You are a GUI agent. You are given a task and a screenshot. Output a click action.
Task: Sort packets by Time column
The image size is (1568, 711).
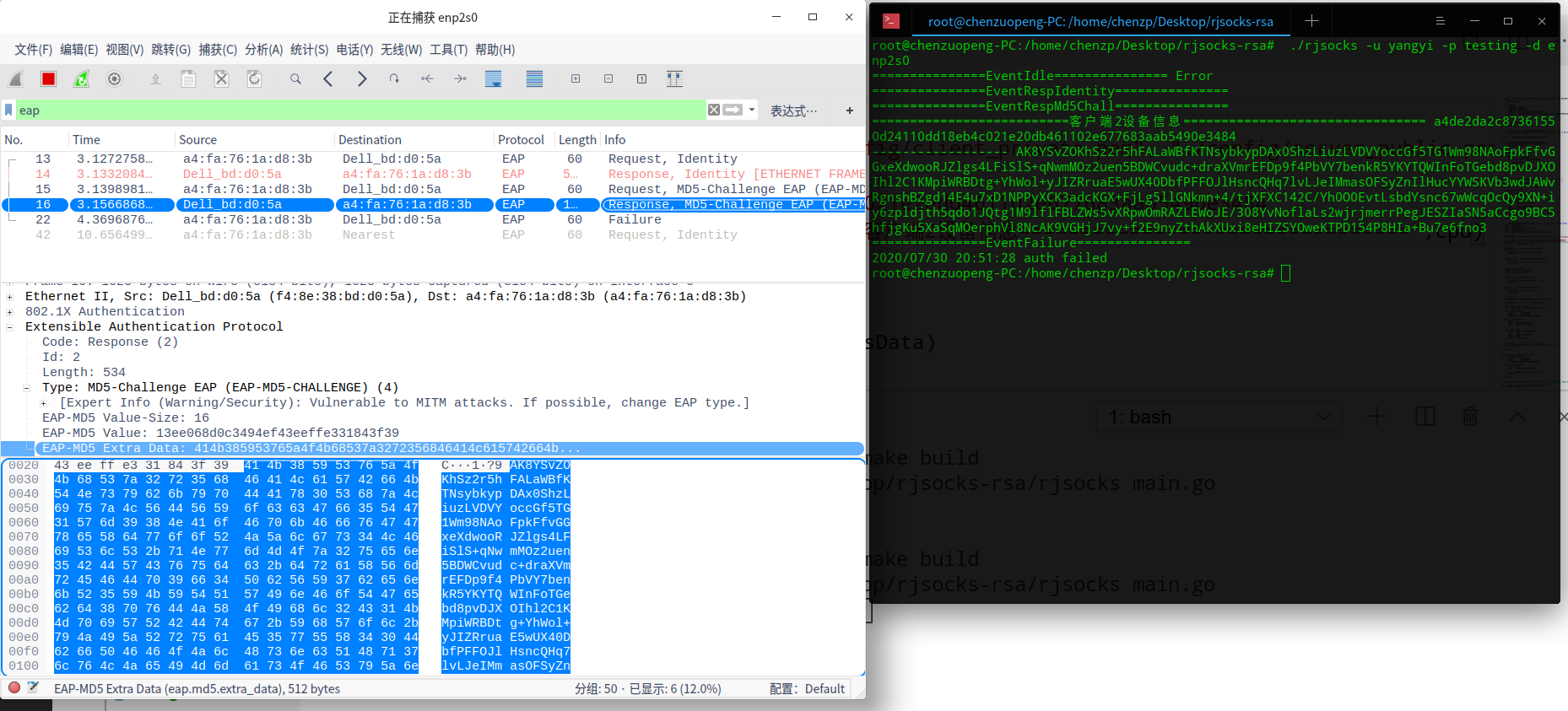pyautogui.click(x=122, y=139)
